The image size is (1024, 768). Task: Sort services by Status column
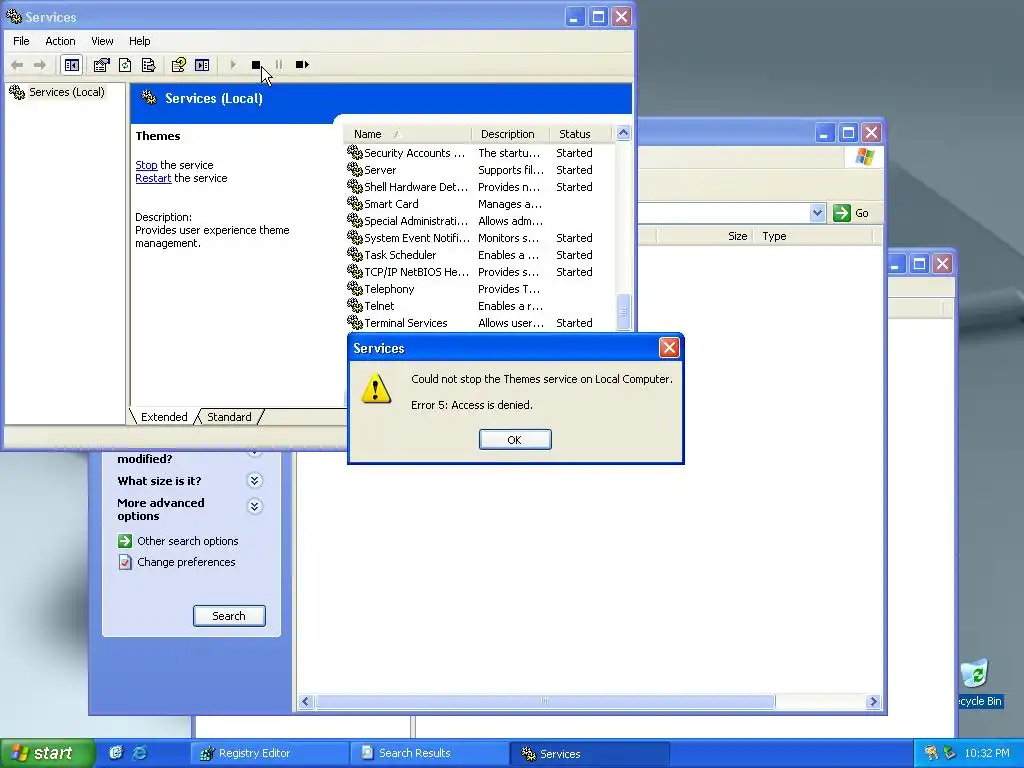pos(581,134)
